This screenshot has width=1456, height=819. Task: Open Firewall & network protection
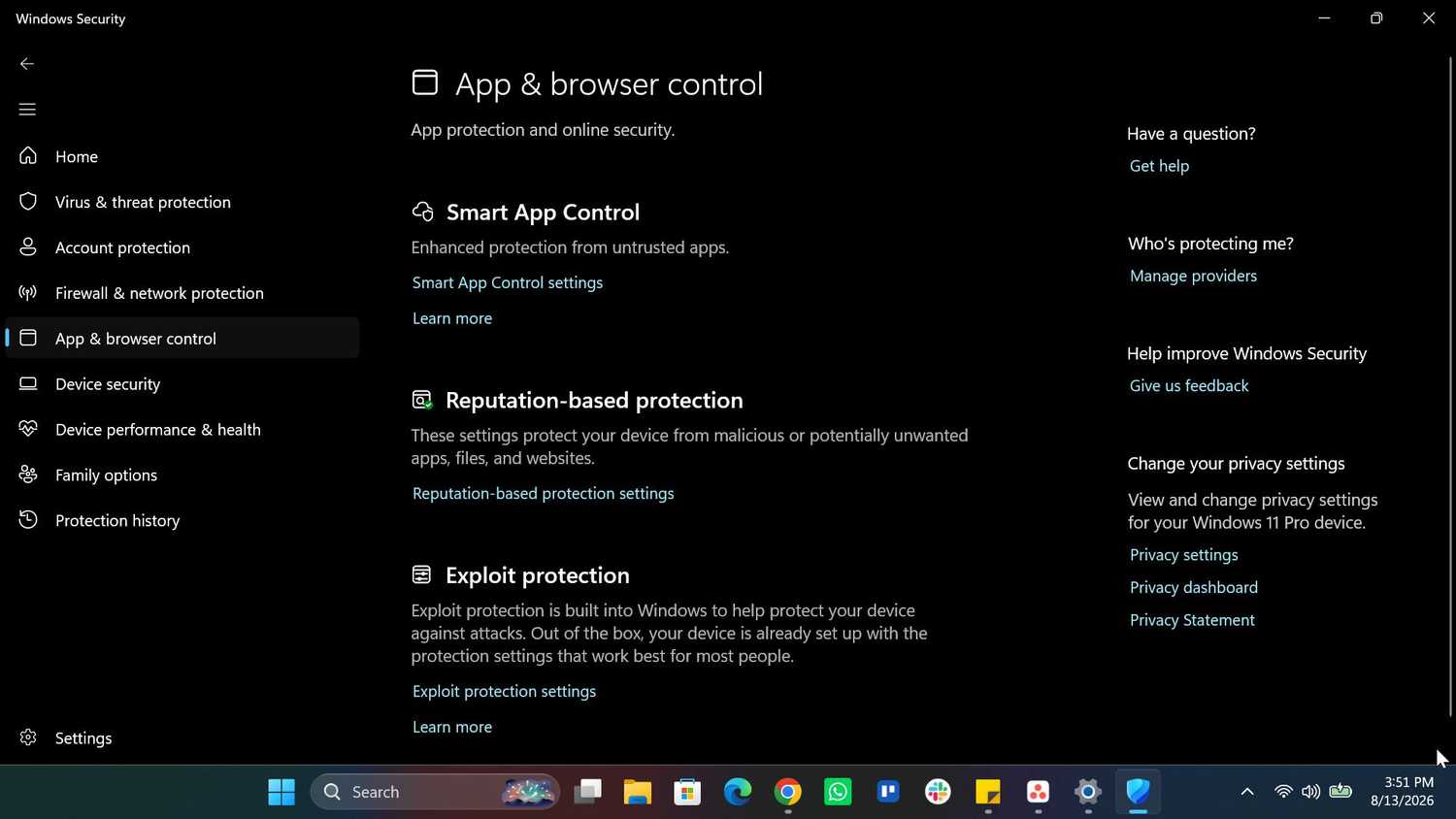[x=182, y=293]
